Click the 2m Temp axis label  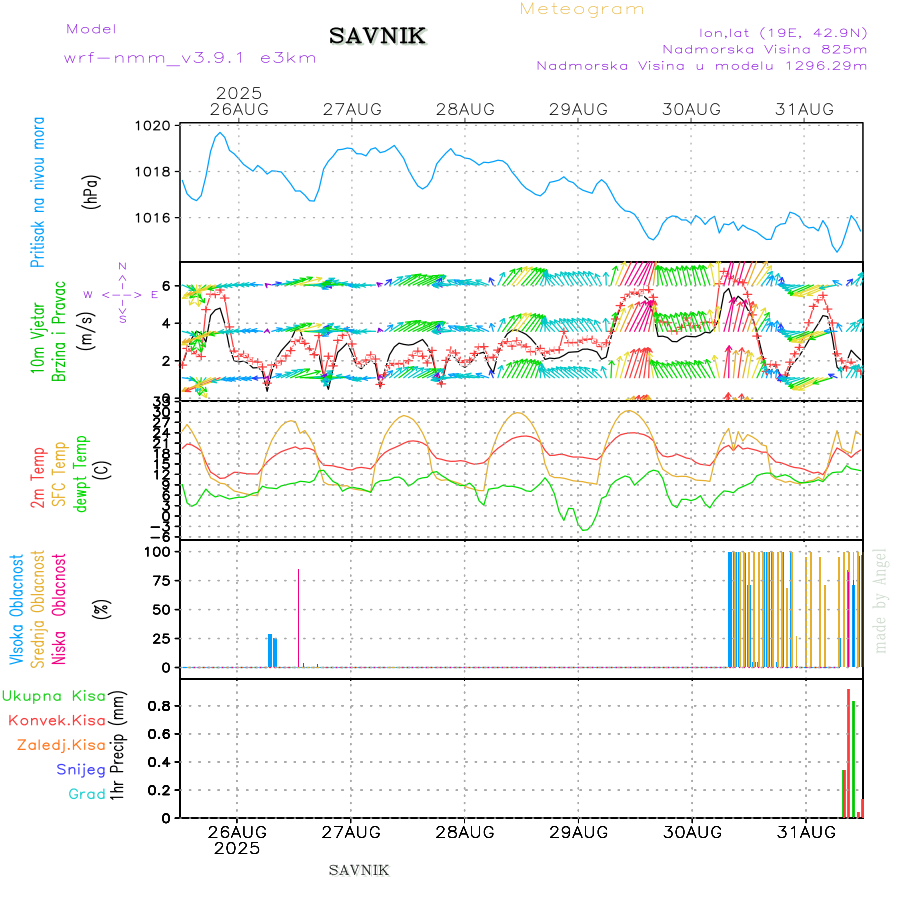(38, 478)
